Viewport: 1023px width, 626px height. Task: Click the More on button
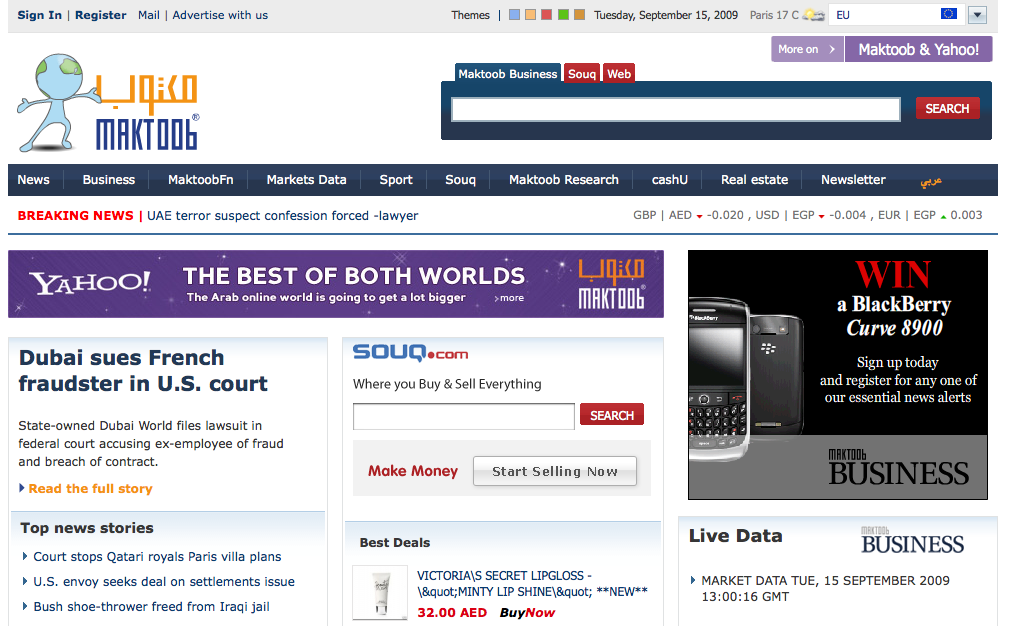(x=807, y=49)
